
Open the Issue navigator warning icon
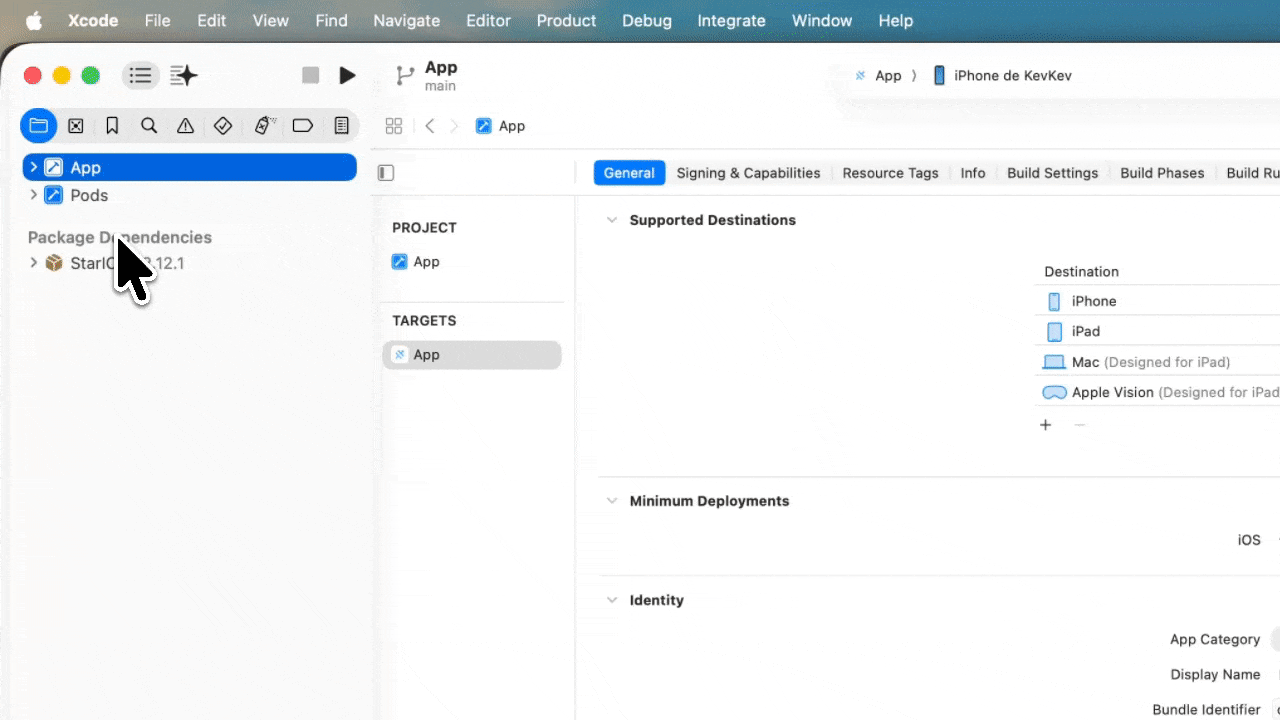pos(185,126)
